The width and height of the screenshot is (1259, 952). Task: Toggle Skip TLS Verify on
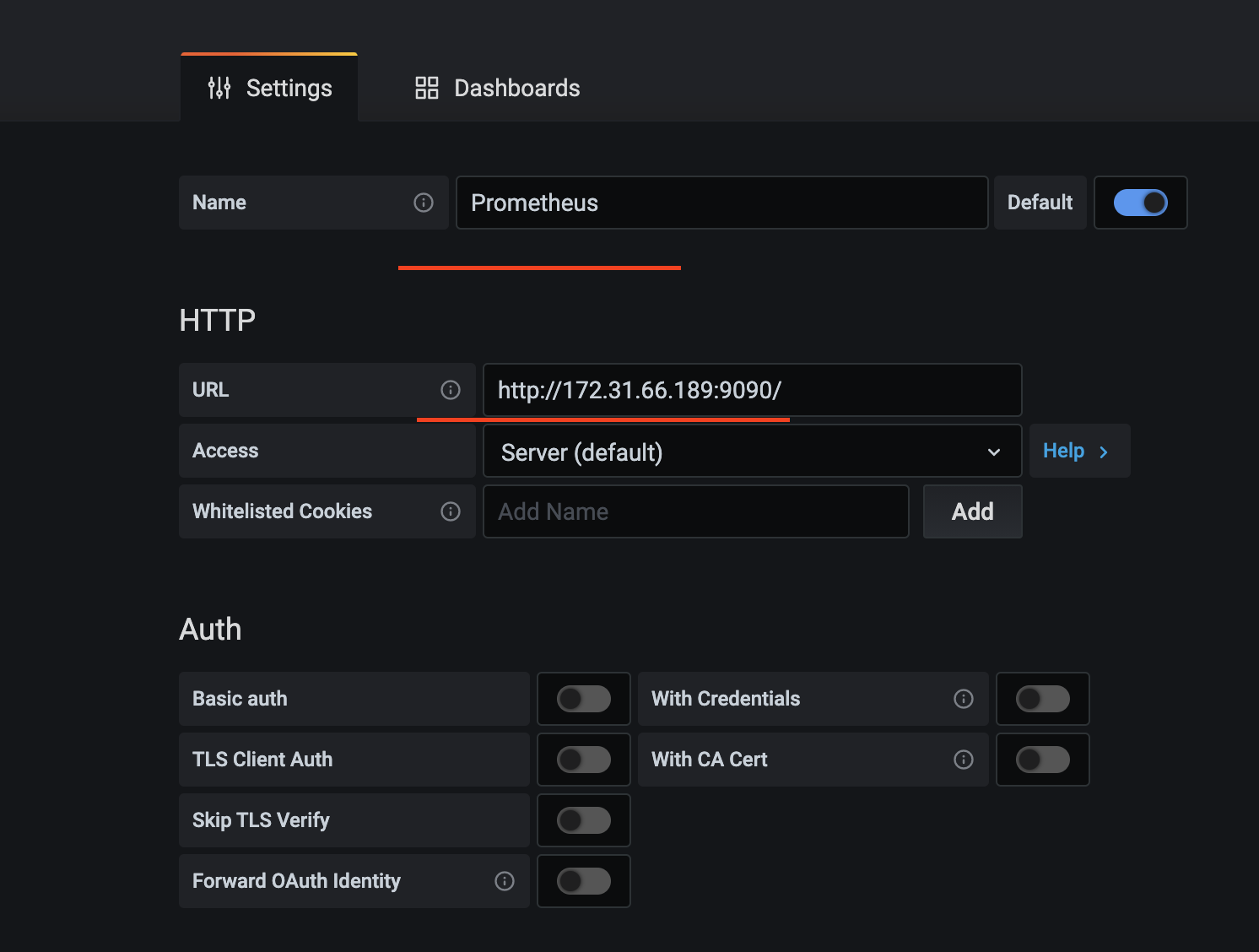(583, 820)
